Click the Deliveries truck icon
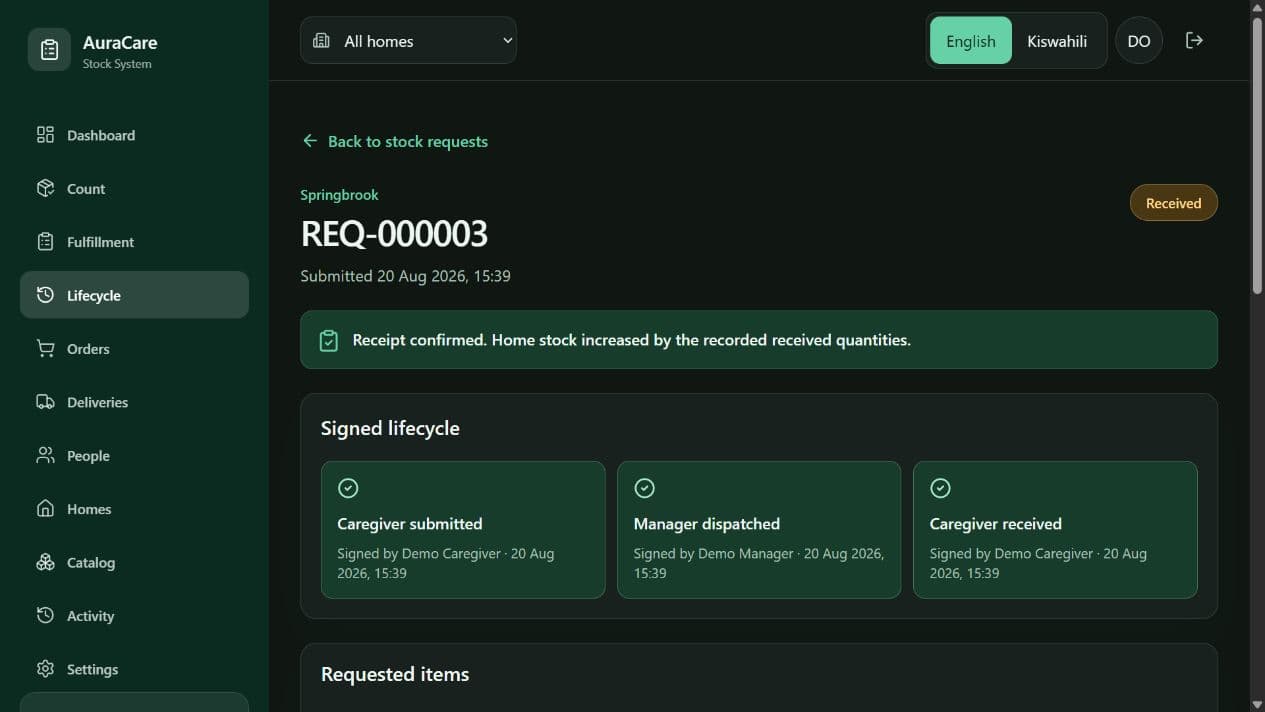Image resolution: width=1265 pixels, height=712 pixels. 45,402
